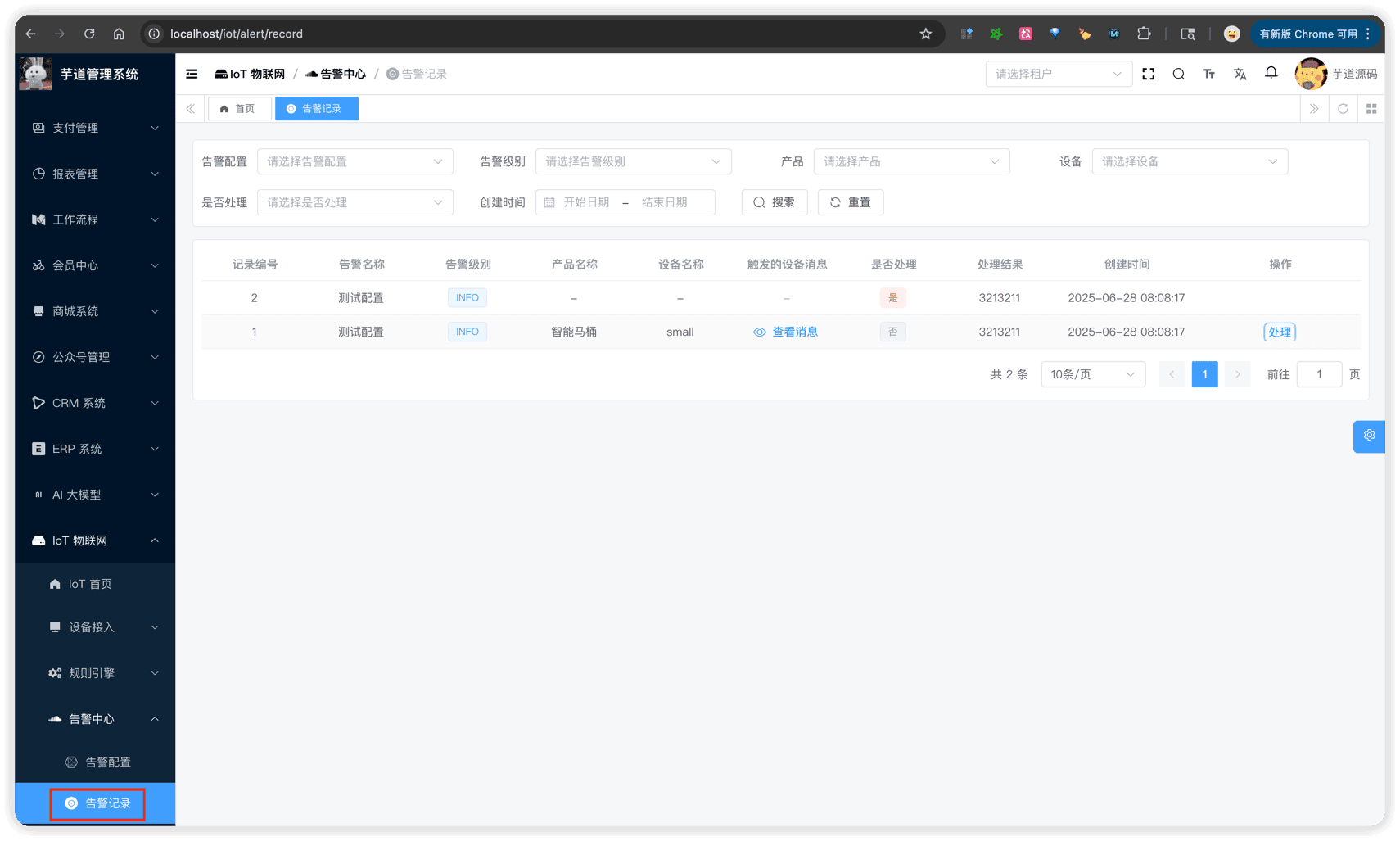This screenshot has width=1400, height=841.
Task: Select 告警配置 in the sidebar
Action: 108,762
